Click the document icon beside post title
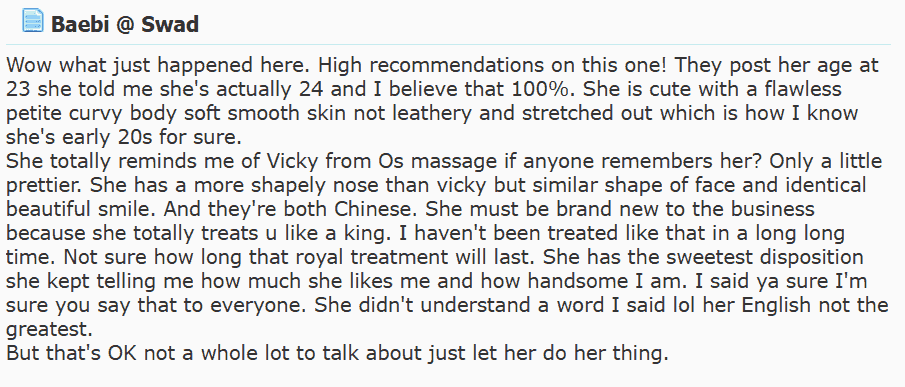Screen dimensions: 905x387 click(33, 20)
